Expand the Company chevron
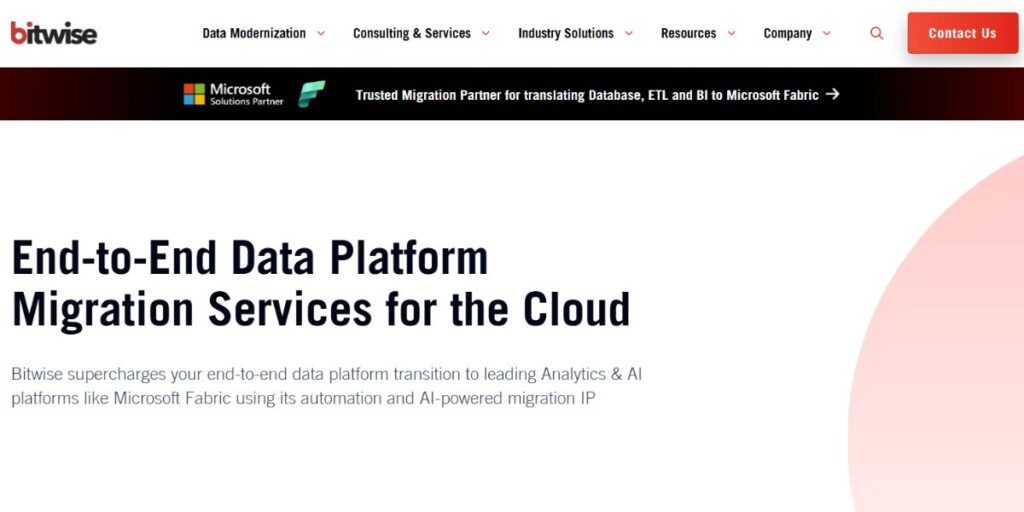The height and width of the screenshot is (512, 1024). [827, 33]
